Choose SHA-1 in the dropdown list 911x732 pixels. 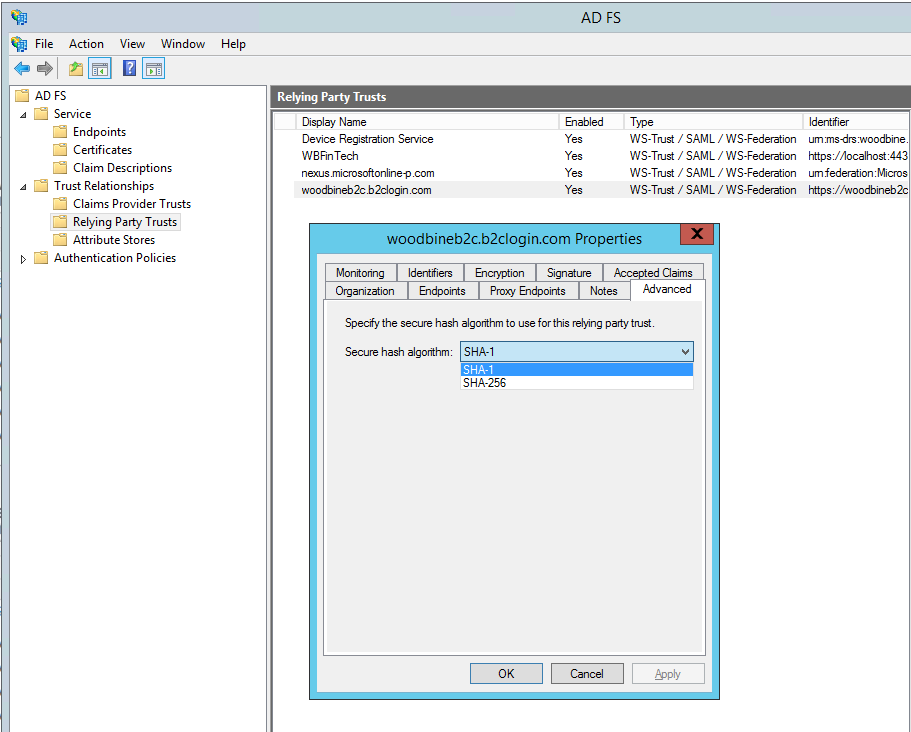click(x=577, y=369)
